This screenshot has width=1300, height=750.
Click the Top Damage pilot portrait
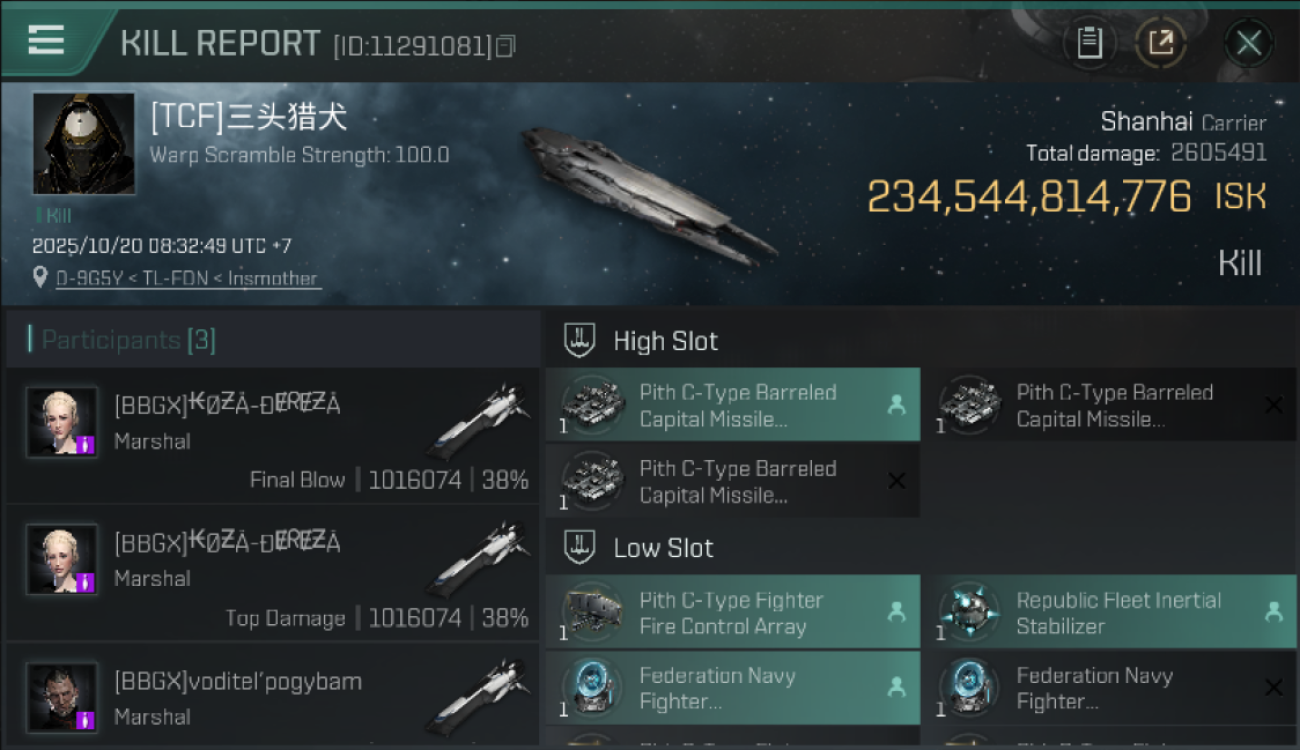(62, 560)
